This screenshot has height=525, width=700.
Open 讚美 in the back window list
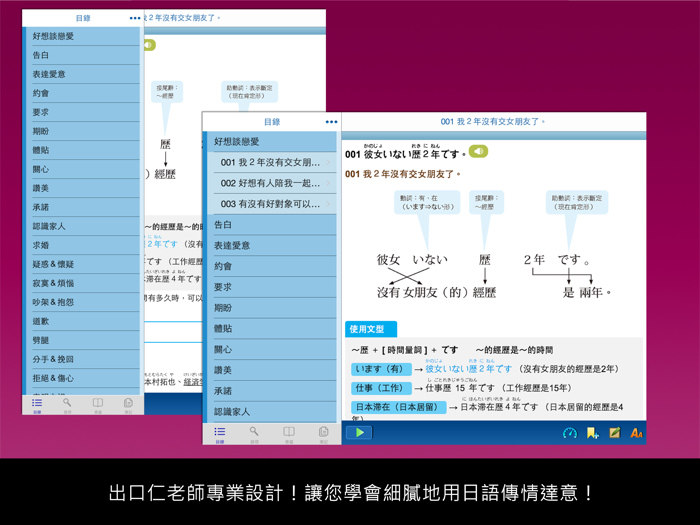tap(83, 188)
